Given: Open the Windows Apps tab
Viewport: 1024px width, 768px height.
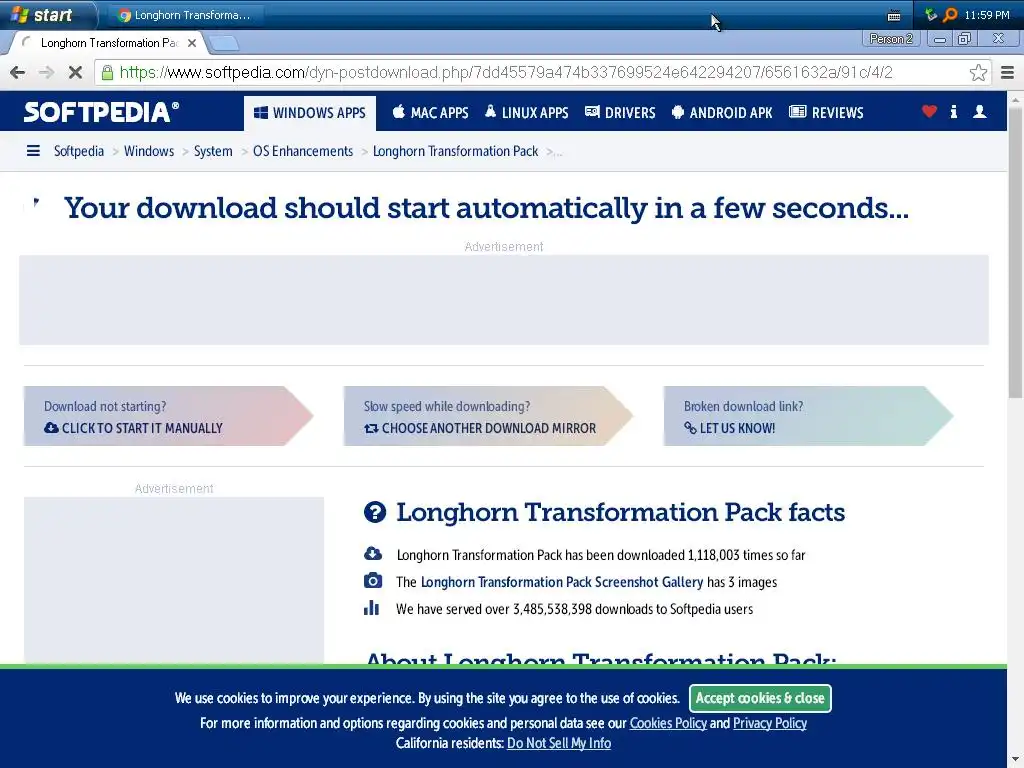Looking at the screenshot, I should tap(310, 113).
